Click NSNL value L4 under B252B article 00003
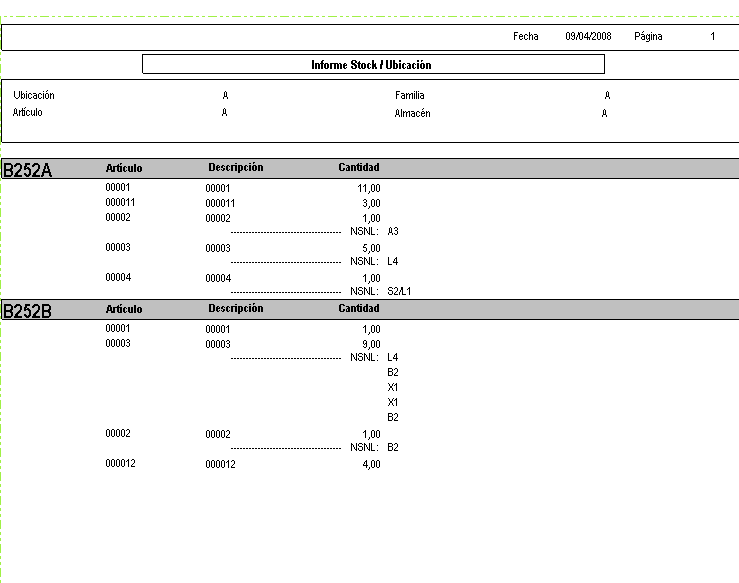The width and height of the screenshot is (739, 583). [393, 357]
